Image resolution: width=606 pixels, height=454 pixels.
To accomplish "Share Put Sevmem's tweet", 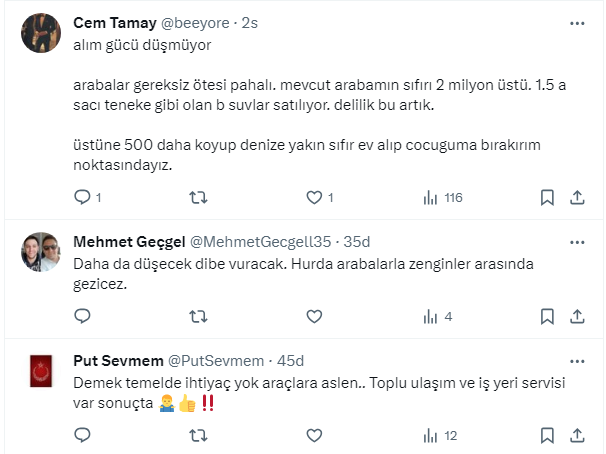I will 578,436.
